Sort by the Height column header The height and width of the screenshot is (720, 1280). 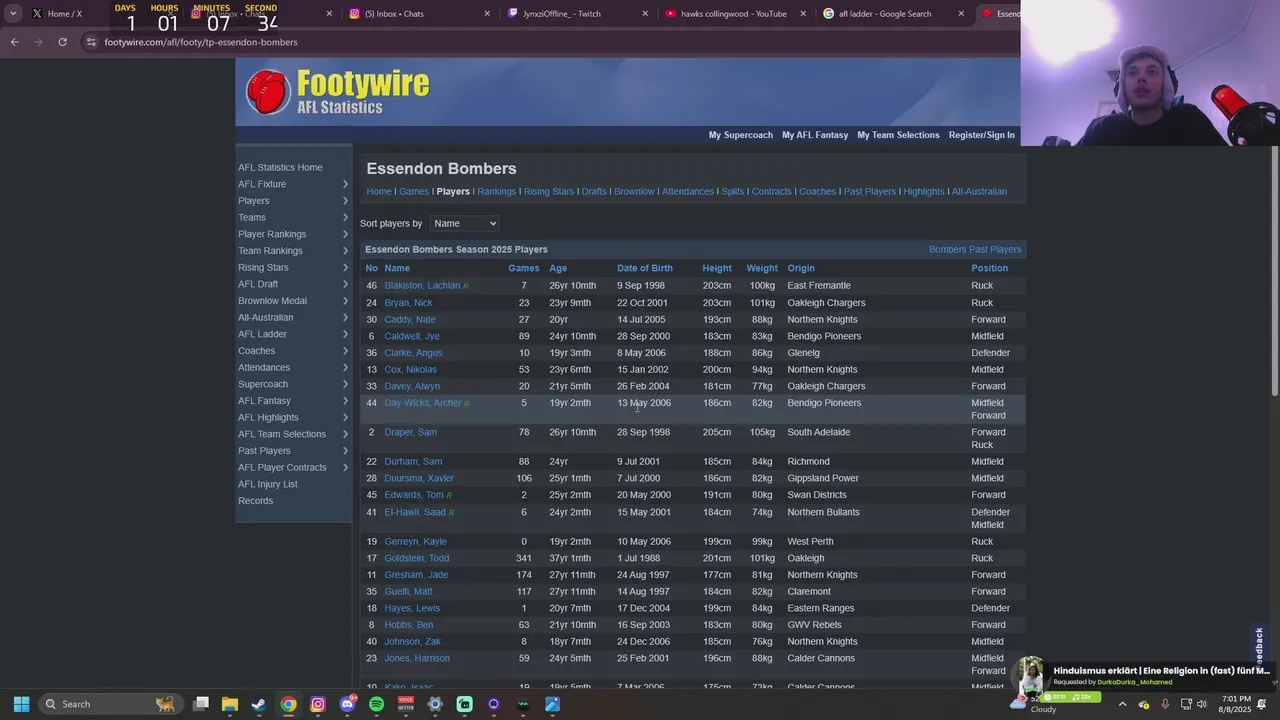[x=716, y=268]
